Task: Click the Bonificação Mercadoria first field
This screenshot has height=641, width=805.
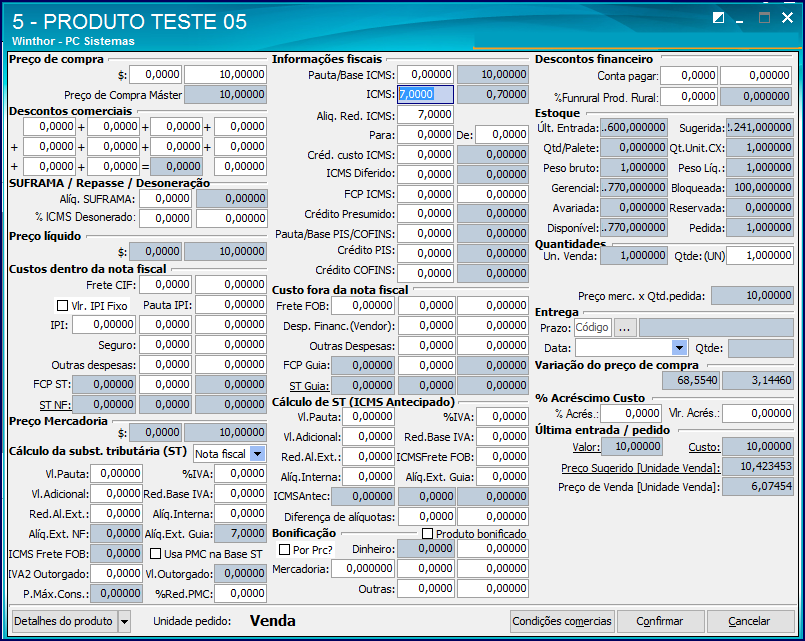Action: point(363,569)
